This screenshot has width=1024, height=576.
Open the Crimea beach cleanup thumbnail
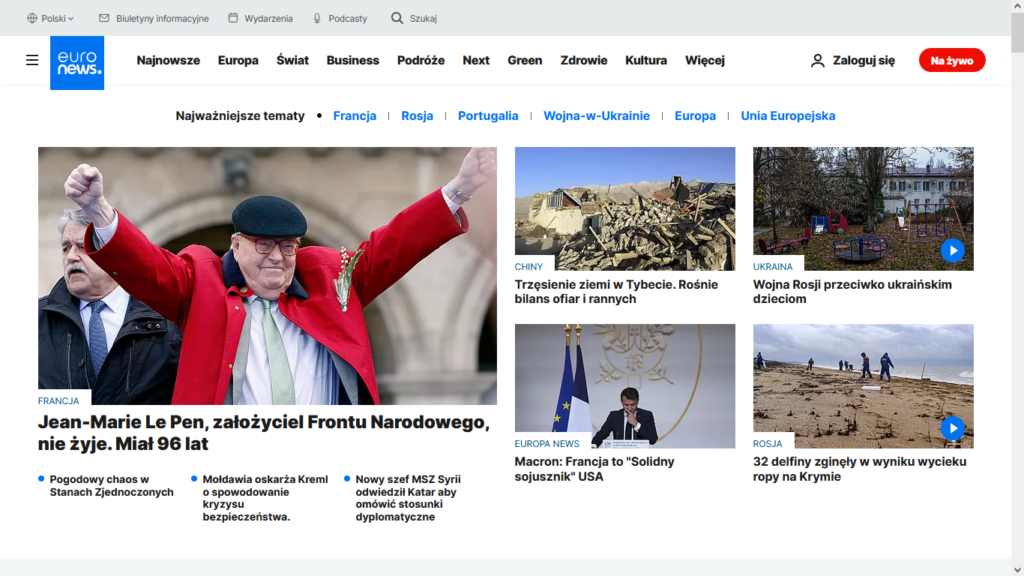coord(863,386)
